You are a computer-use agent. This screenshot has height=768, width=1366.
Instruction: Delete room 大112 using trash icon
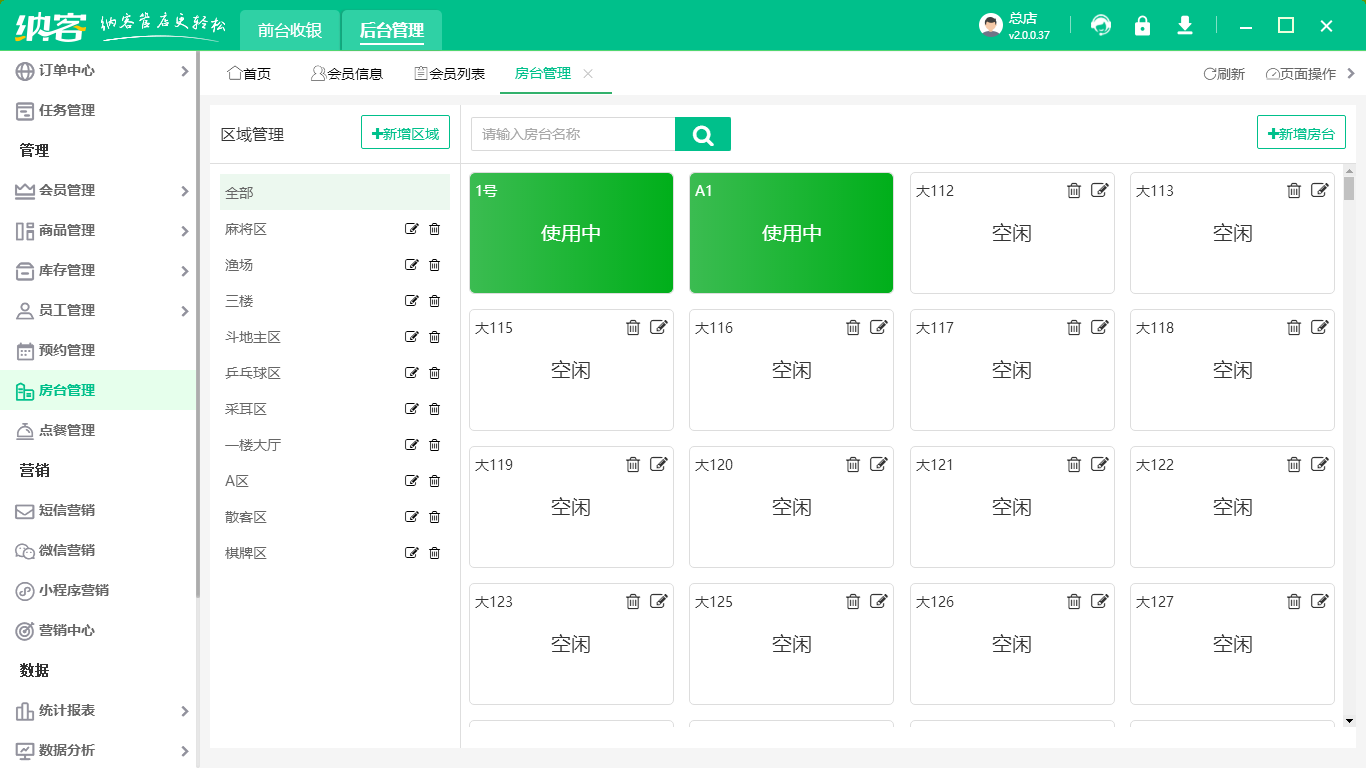pyautogui.click(x=1074, y=190)
